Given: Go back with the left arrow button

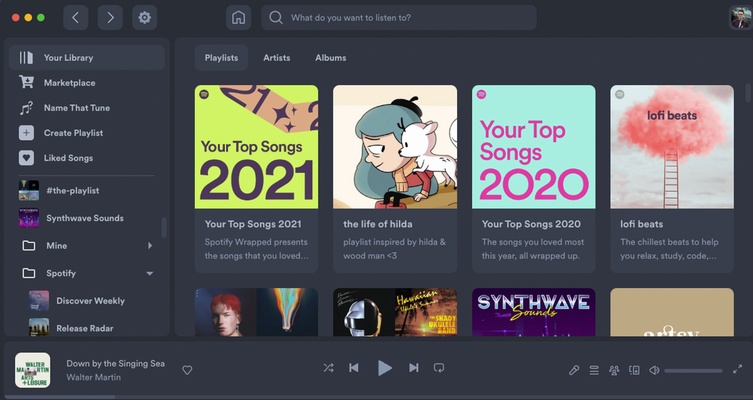Looking at the screenshot, I should [x=75, y=18].
